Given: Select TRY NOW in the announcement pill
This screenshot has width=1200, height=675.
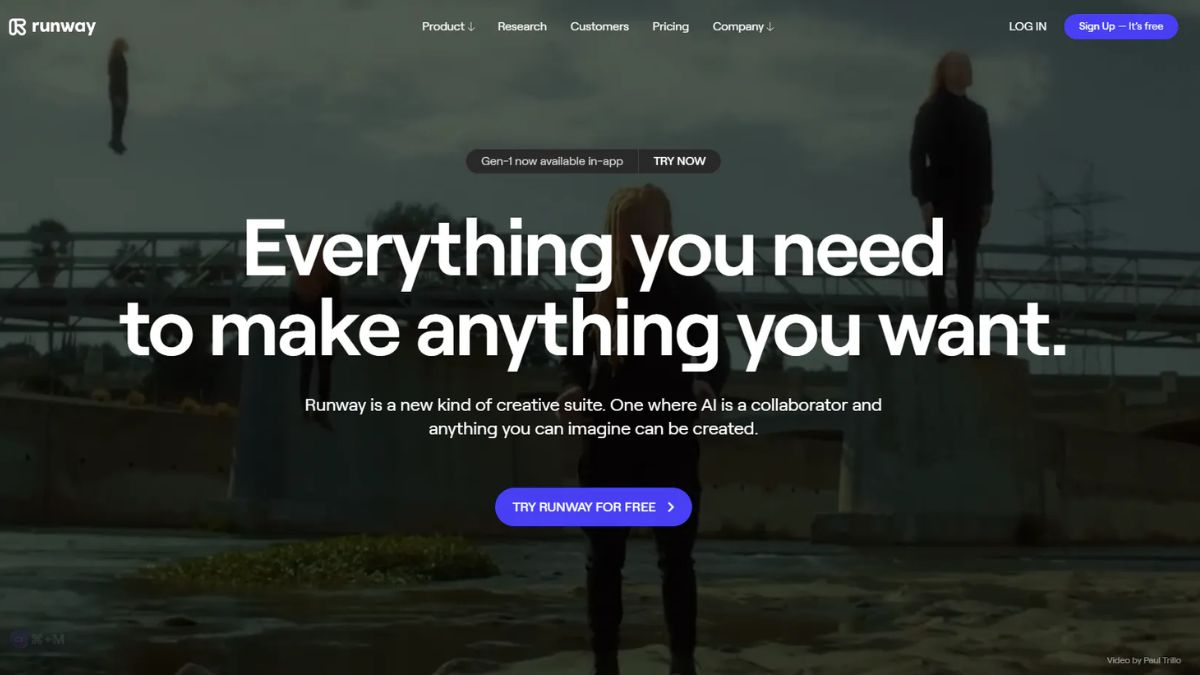Looking at the screenshot, I should point(679,161).
